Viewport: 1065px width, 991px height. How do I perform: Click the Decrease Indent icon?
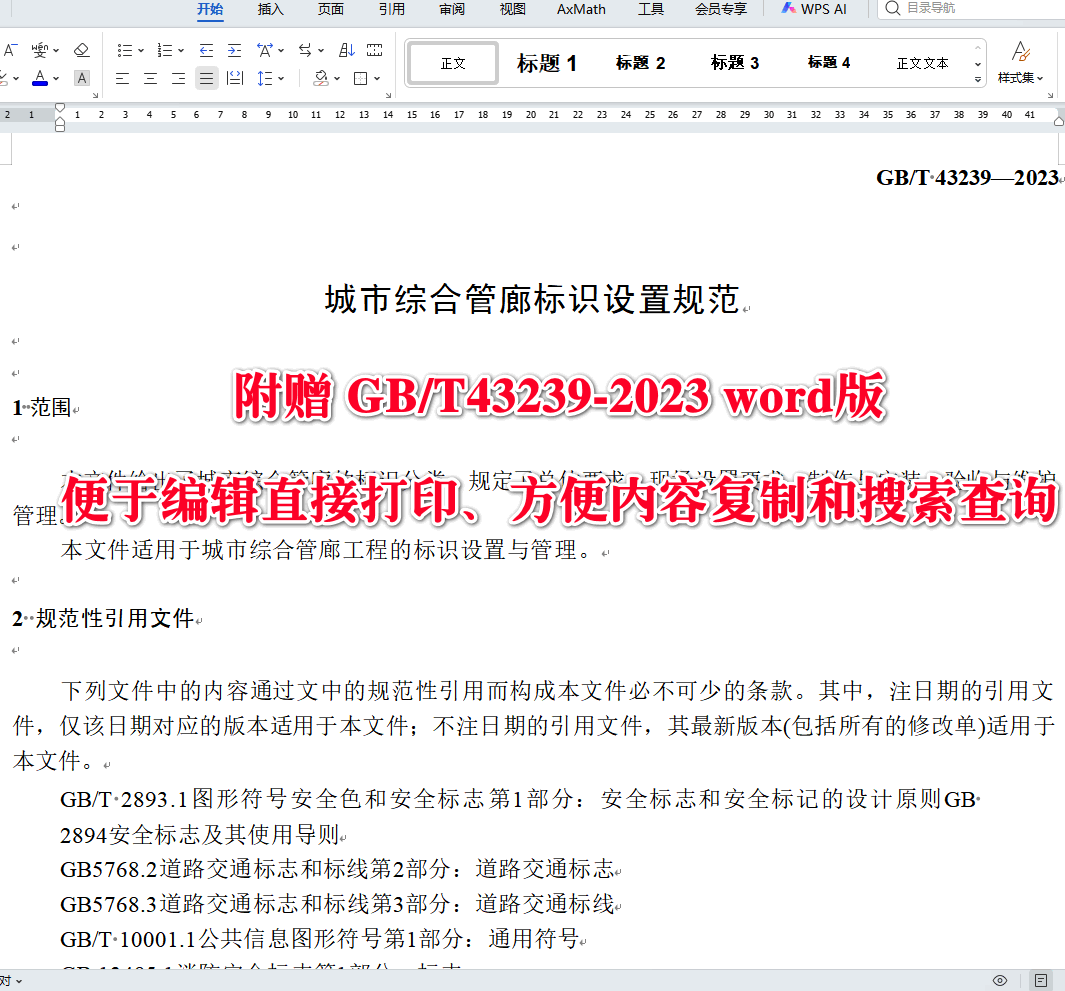point(207,49)
